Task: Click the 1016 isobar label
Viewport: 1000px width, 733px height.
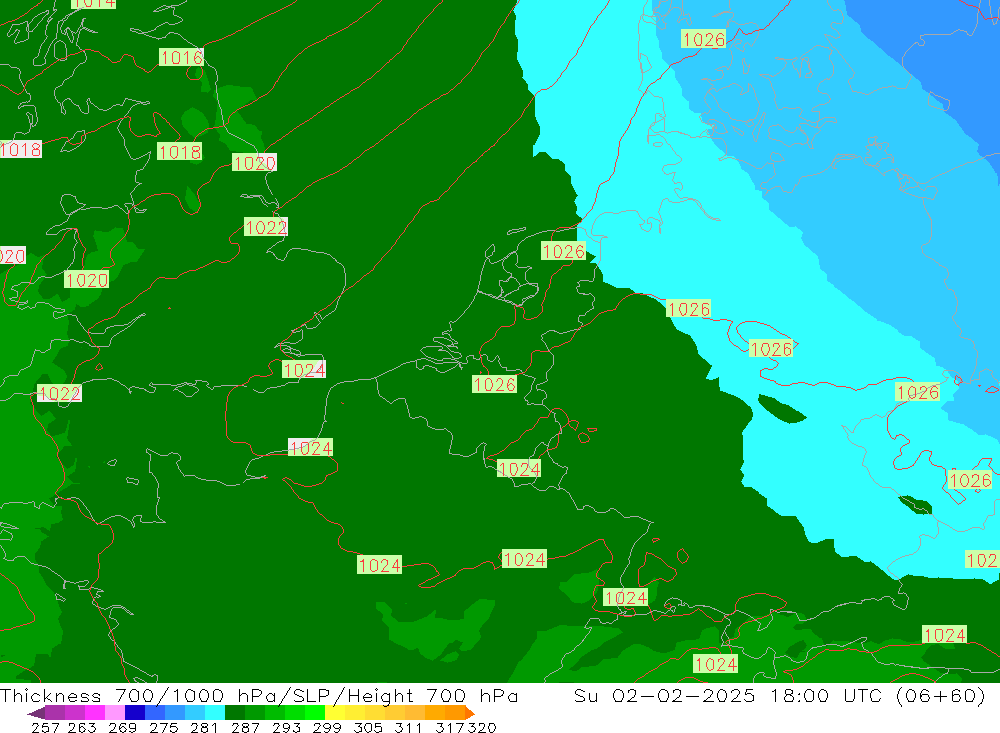Action: point(182,57)
